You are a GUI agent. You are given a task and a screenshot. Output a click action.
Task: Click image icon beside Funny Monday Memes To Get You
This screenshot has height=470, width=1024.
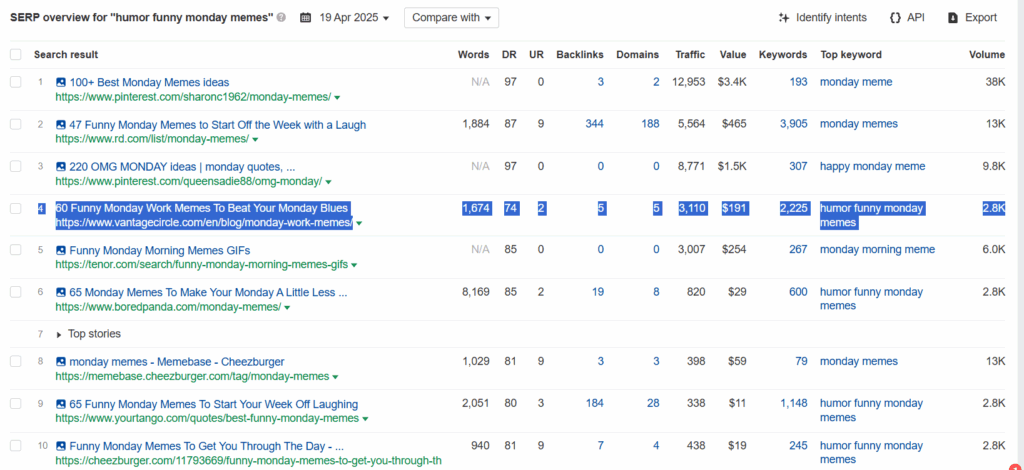coord(61,446)
